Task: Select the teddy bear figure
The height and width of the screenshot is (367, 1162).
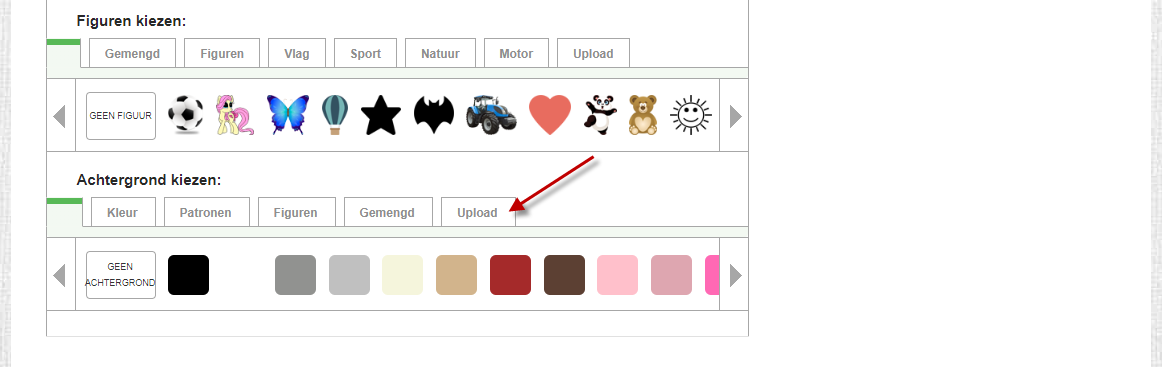Action: [643, 115]
